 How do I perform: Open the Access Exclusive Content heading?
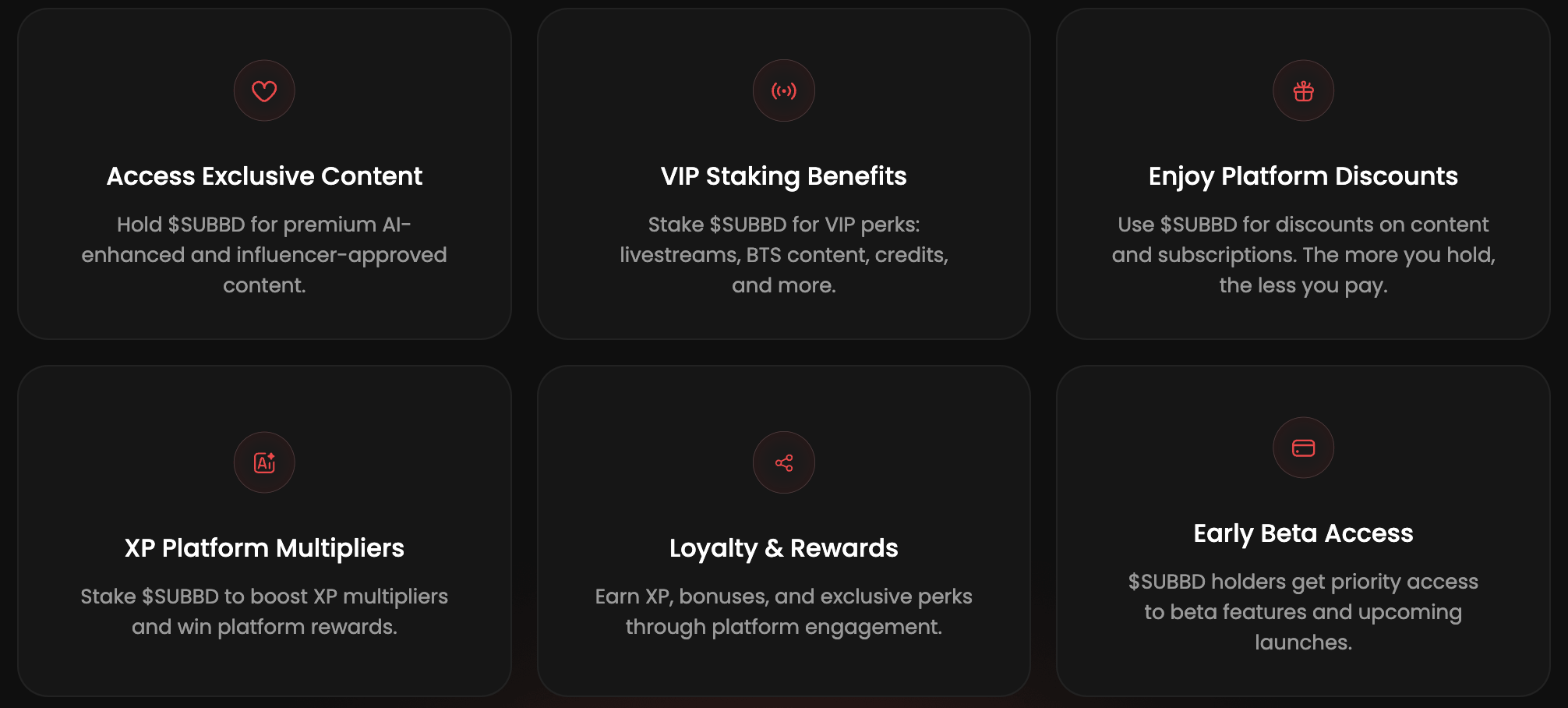pyautogui.click(x=264, y=176)
